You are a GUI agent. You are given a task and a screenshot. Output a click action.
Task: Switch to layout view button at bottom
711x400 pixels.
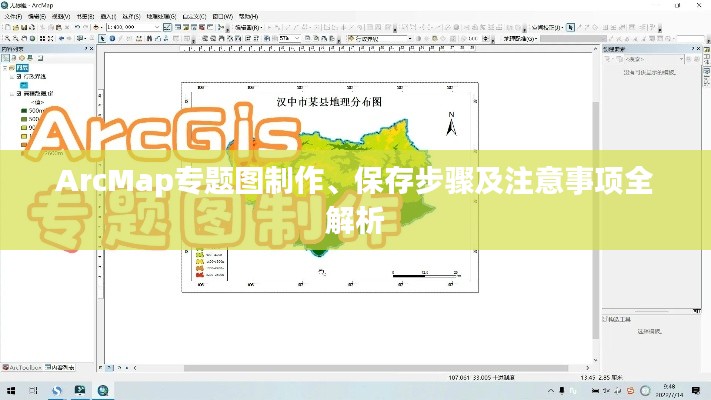click(109, 368)
